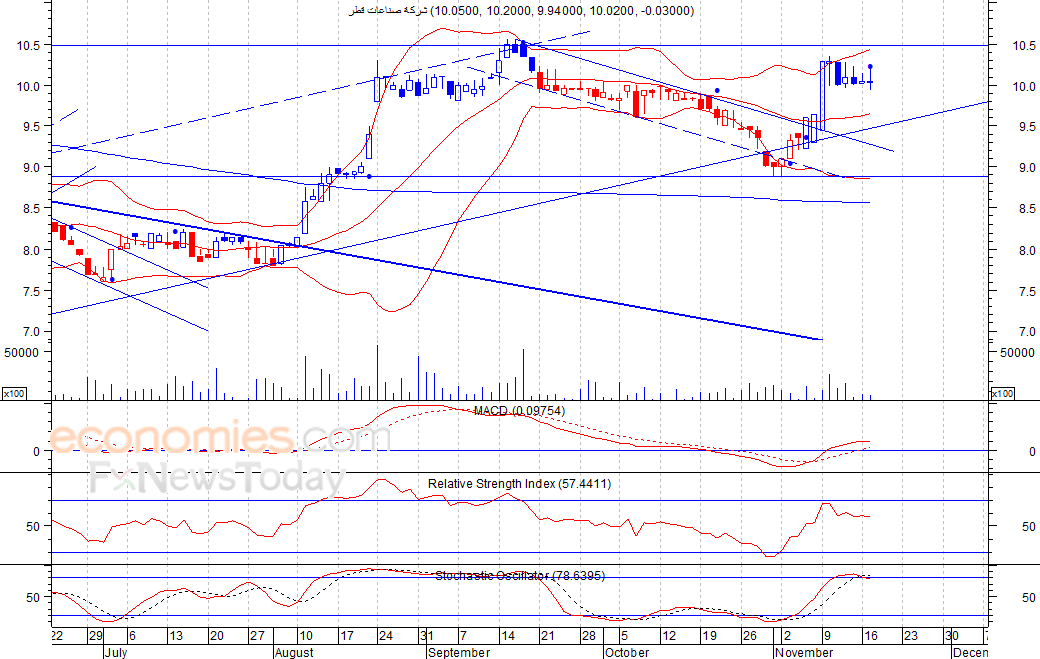Click the economies.com watermark logo

pyautogui.click(x=220, y=438)
